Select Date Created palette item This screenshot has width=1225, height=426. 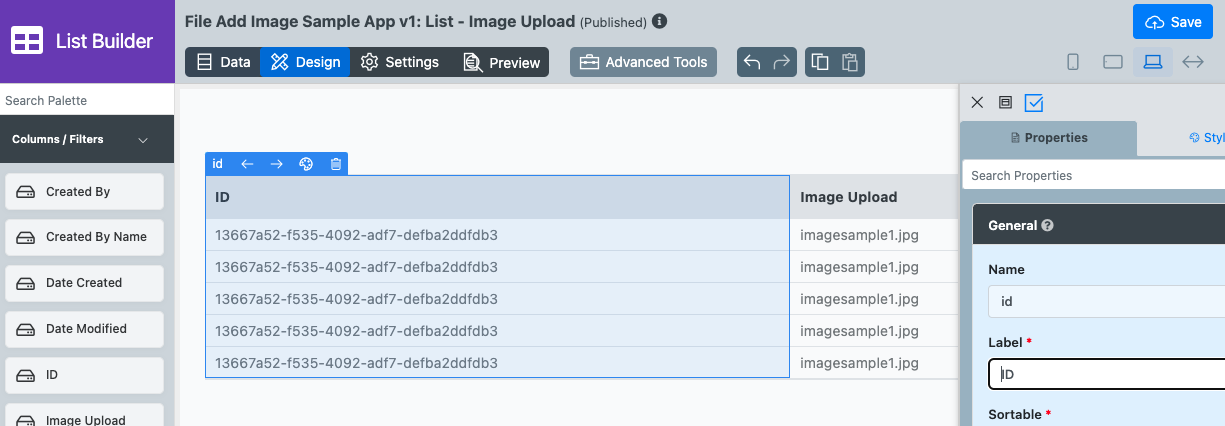pos(84,283)
